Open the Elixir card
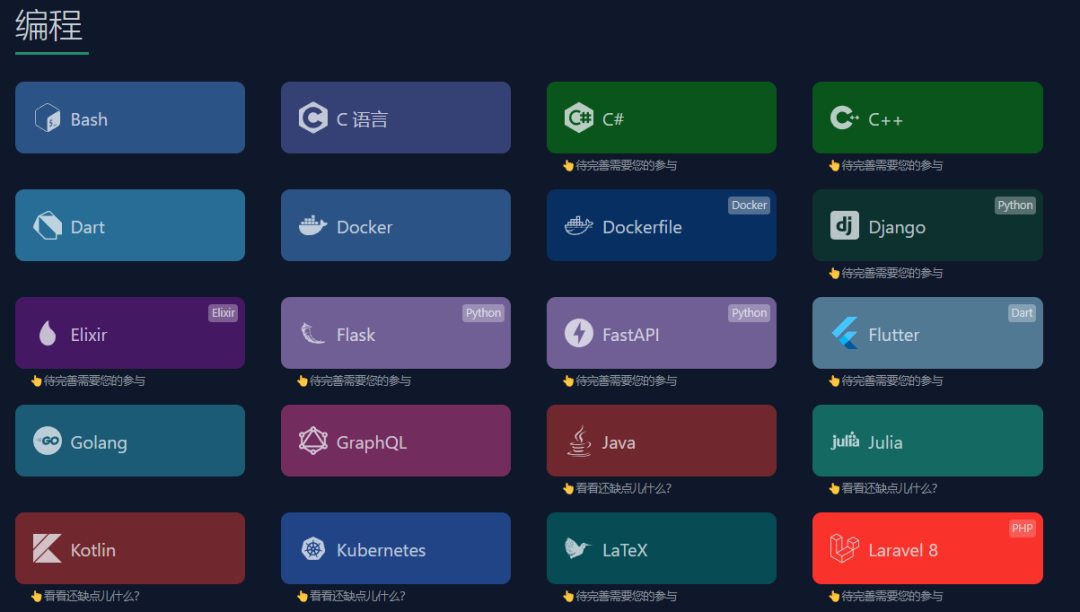1080x612 pixels. [130, 333]
